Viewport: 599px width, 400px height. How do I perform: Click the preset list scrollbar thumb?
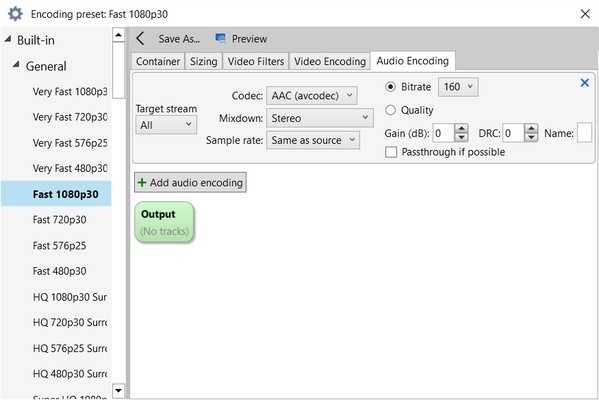click(118, 70)
